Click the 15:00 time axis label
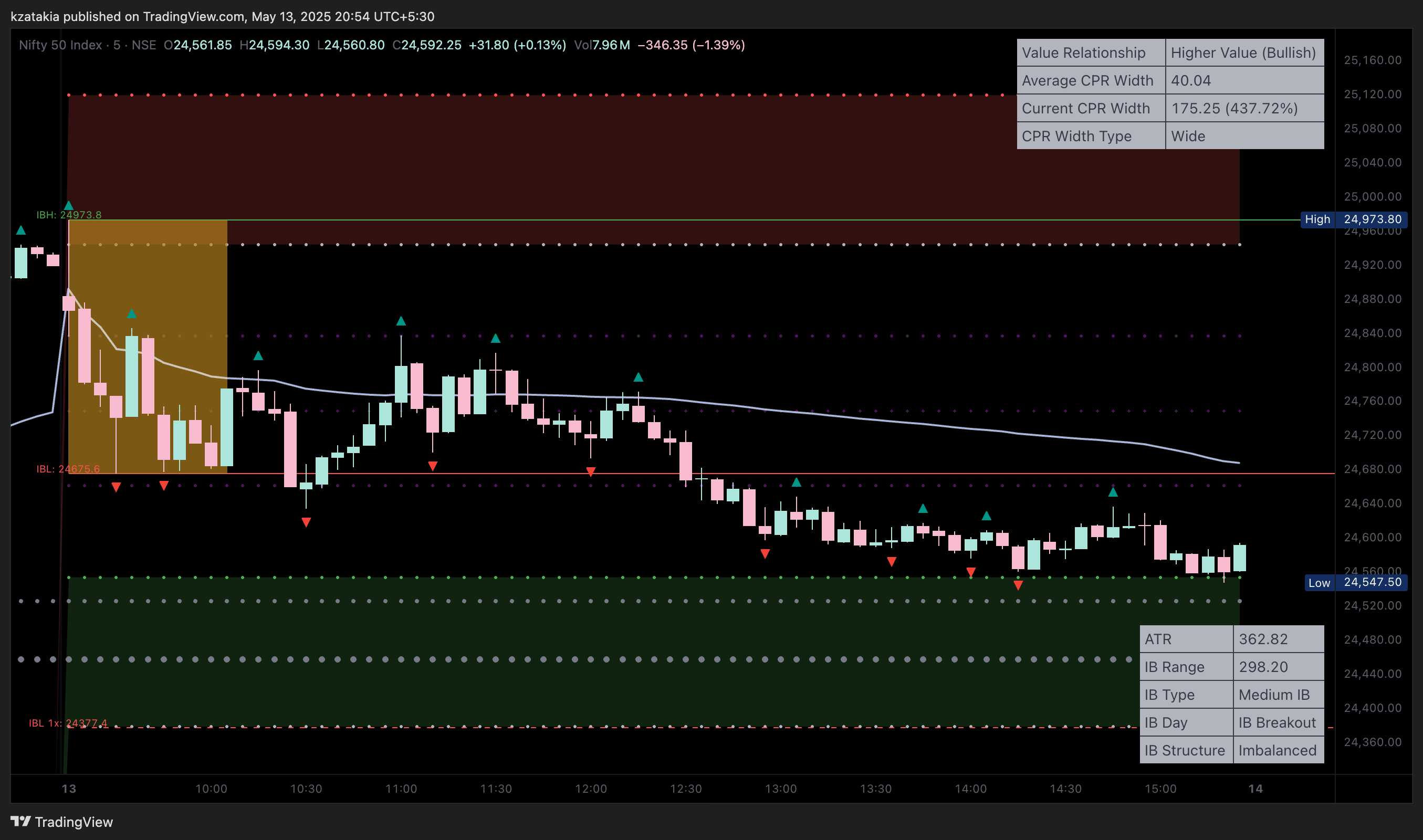 [x=1161, y=789]
